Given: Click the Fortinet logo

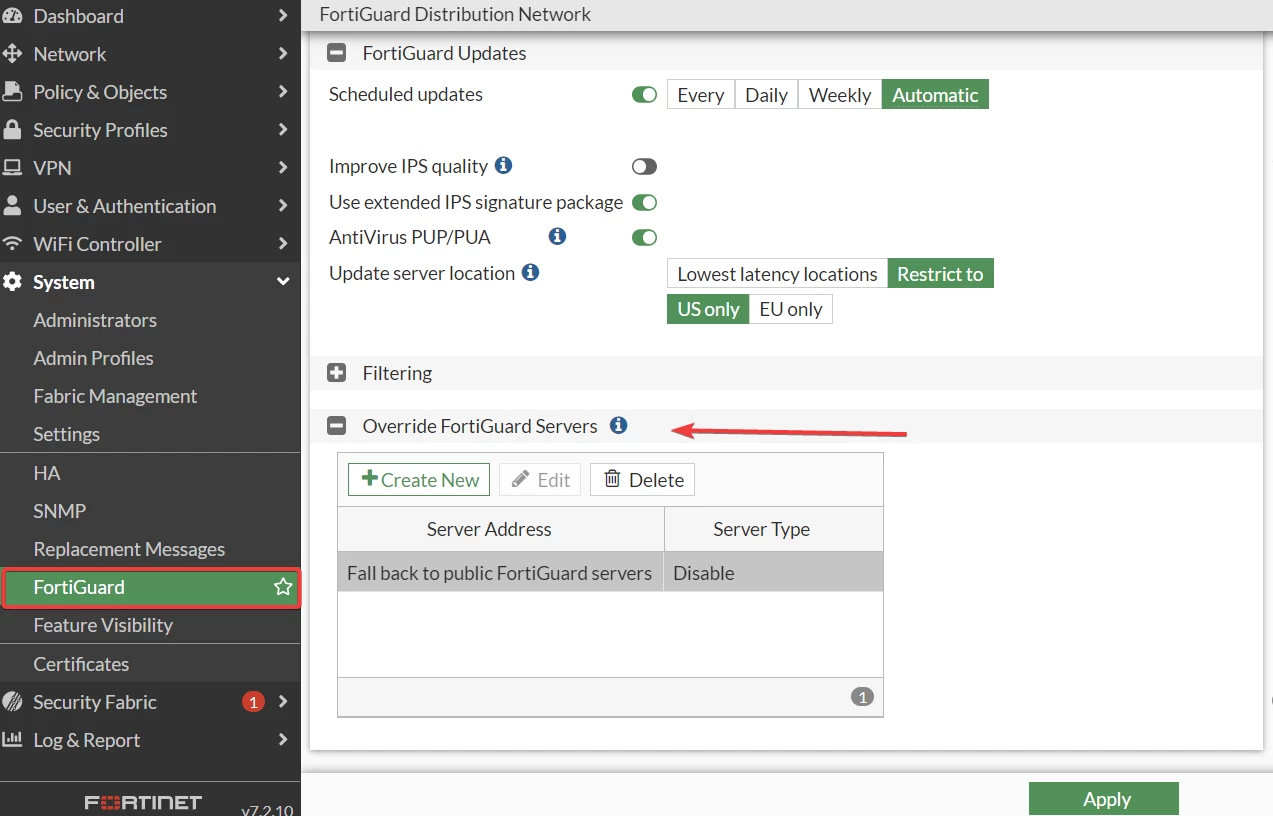Looking at the screenshot, I should click(143, 802).
